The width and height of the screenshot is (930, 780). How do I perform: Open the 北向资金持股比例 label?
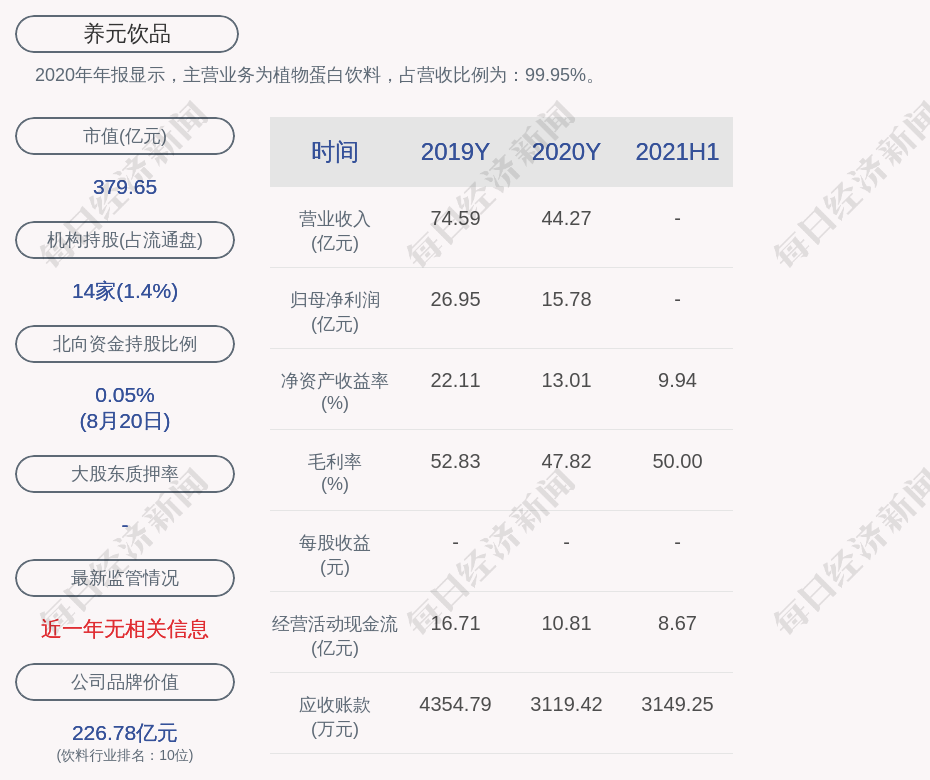click(x=125, y=344)
